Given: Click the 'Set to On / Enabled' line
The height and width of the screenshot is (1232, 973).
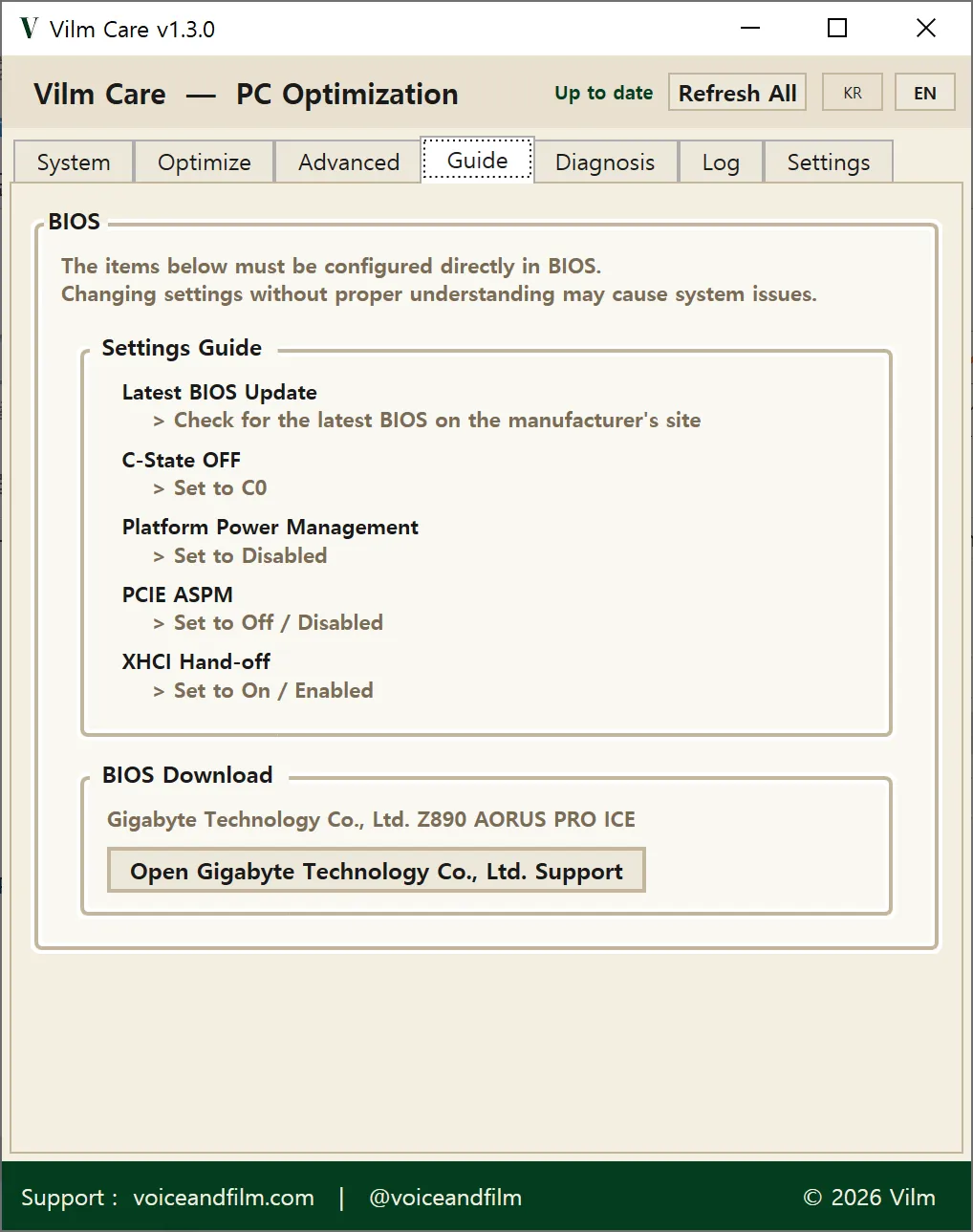Looking at the screenshot, I should 264,690.
